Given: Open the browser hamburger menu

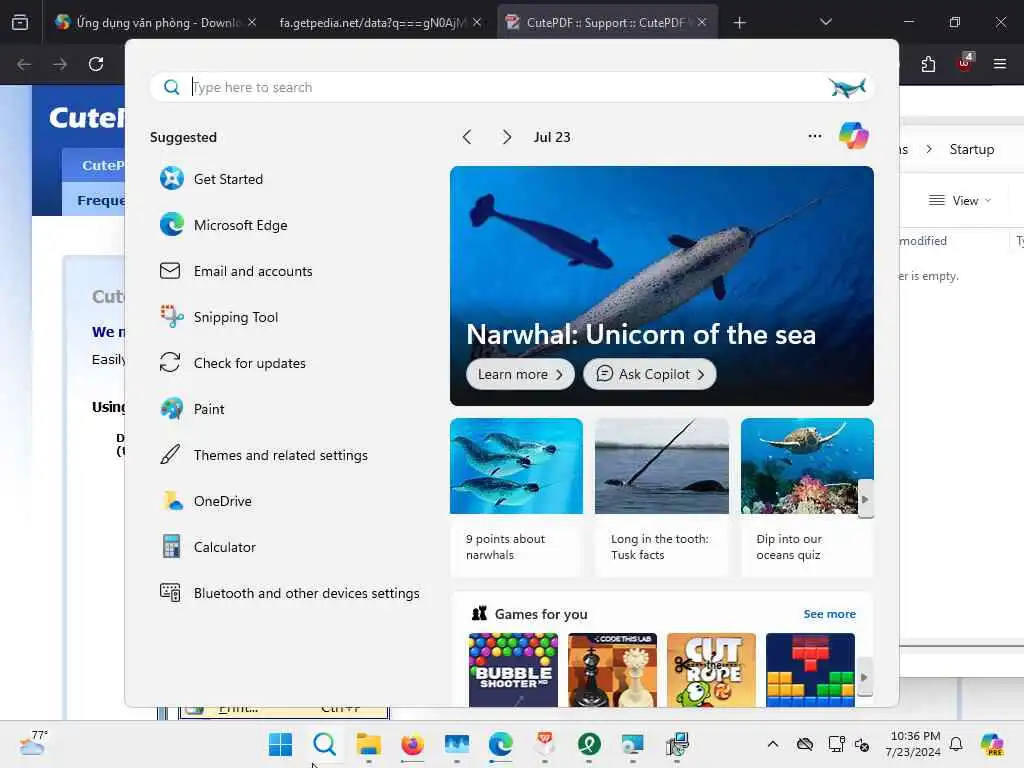Looking at the screenshot, I should click(1000, 64).
